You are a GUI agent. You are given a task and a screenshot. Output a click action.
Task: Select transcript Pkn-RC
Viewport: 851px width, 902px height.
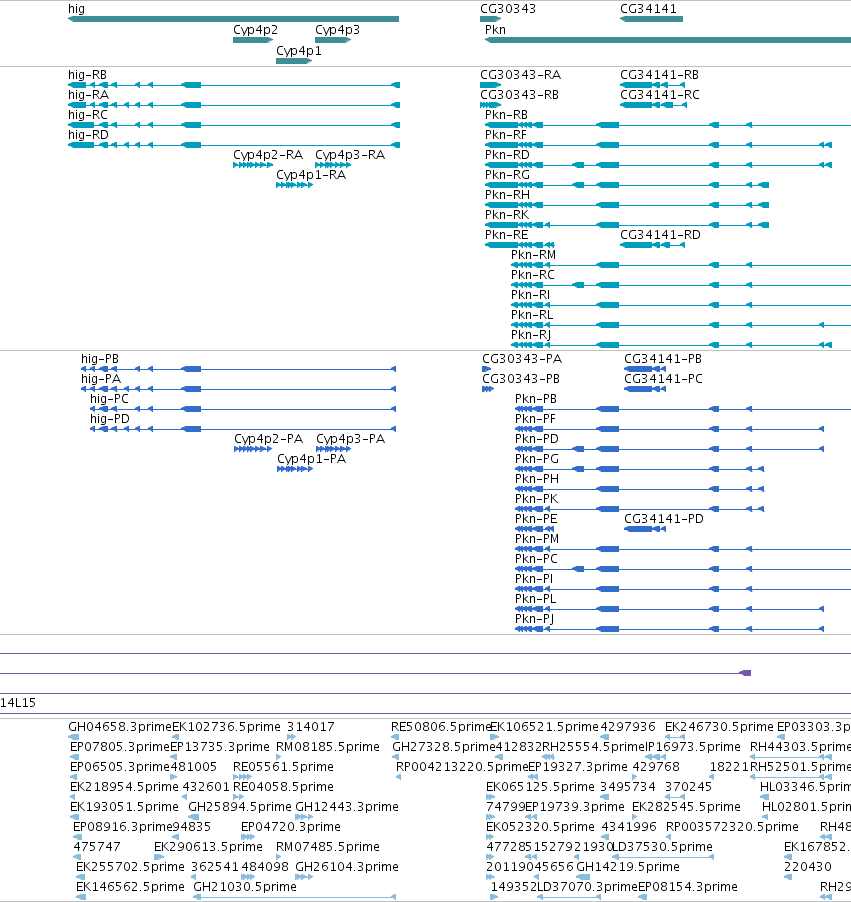coord(681,285)
